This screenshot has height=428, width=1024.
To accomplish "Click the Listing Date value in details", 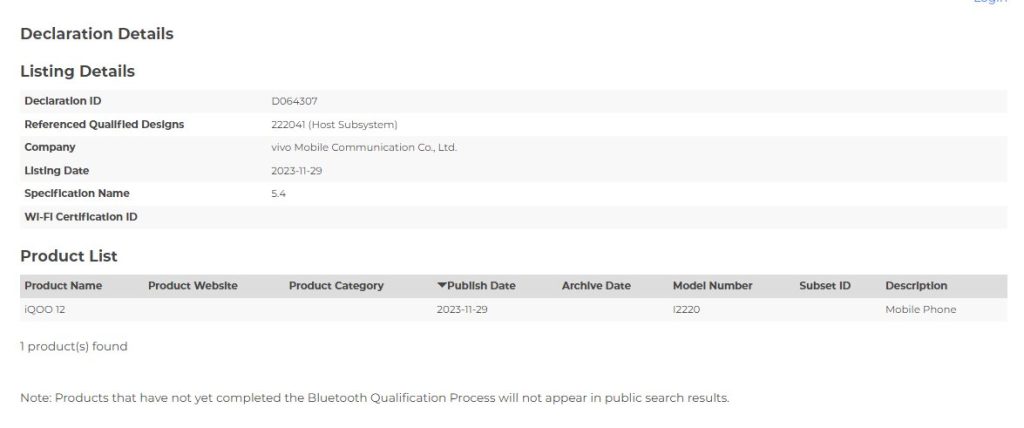I will coord(296,171).
